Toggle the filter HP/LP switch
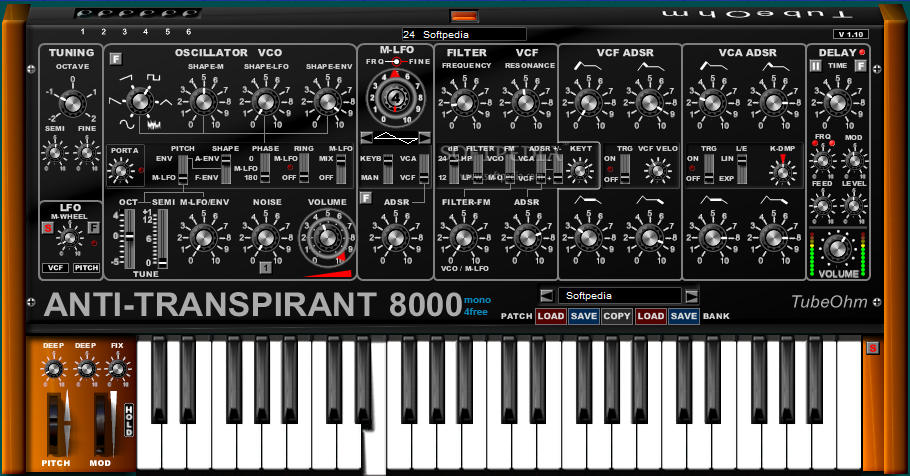Image resolution: width=910 pixels, height=476 pixels. (x=478, y=168)
